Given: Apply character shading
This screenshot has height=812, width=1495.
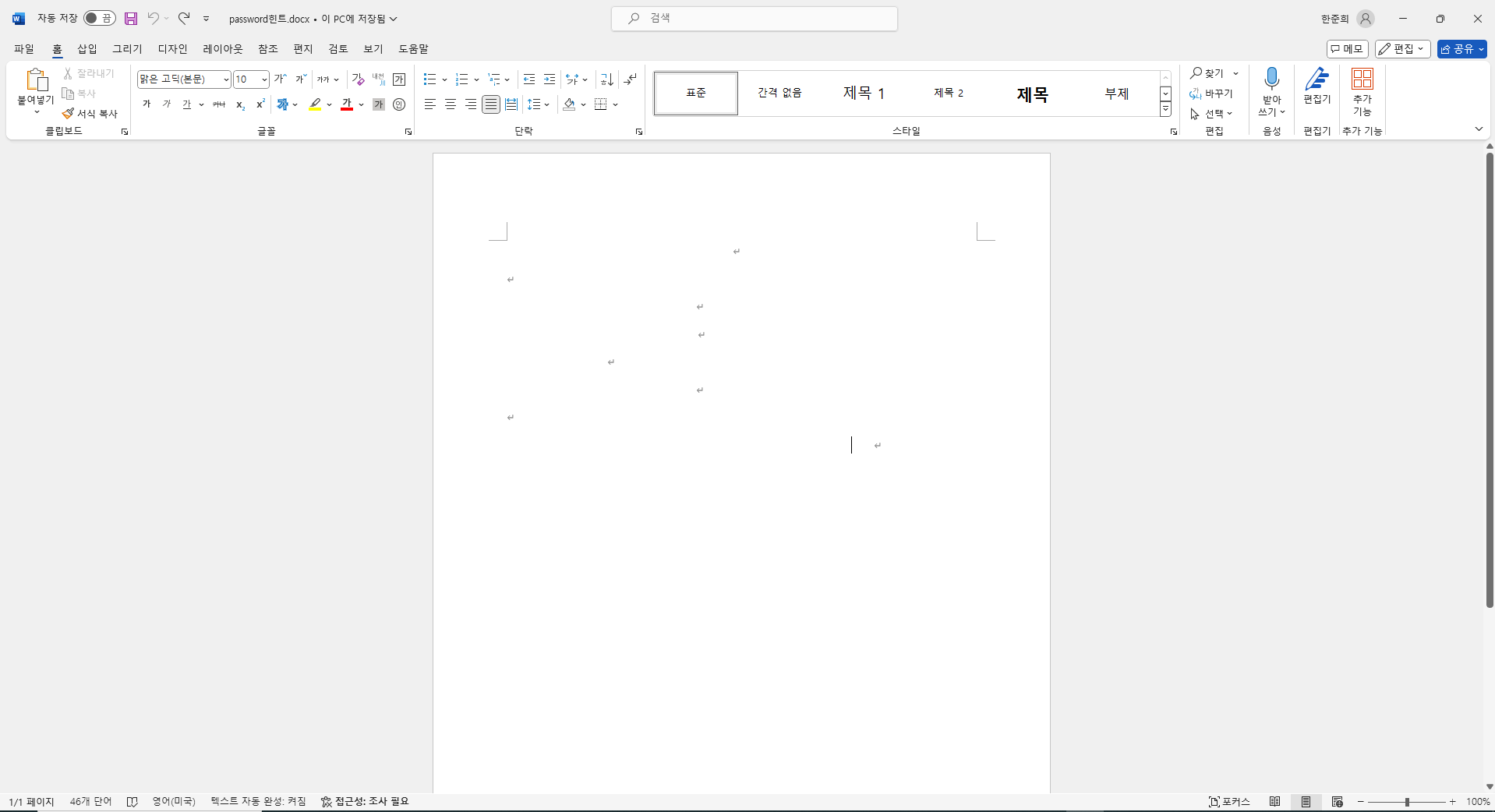Looking at the screenshot, I should point(379,104).
